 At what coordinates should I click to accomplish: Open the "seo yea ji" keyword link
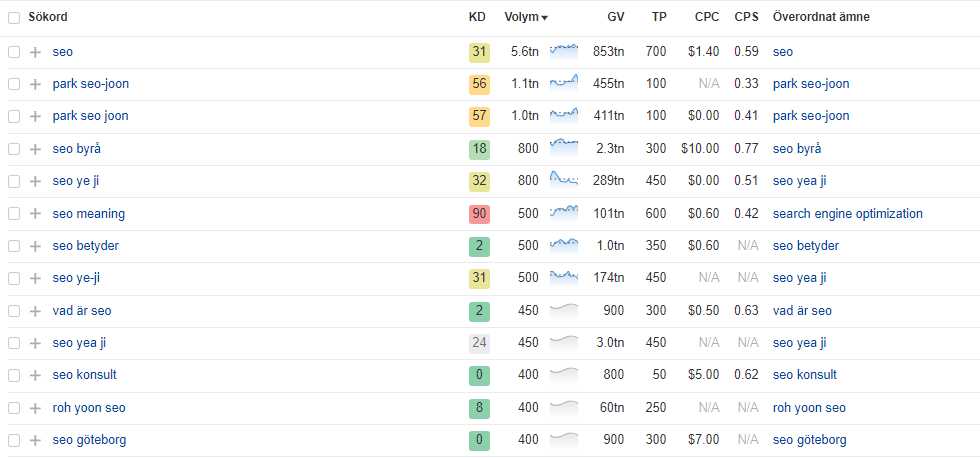pos(79,343)
